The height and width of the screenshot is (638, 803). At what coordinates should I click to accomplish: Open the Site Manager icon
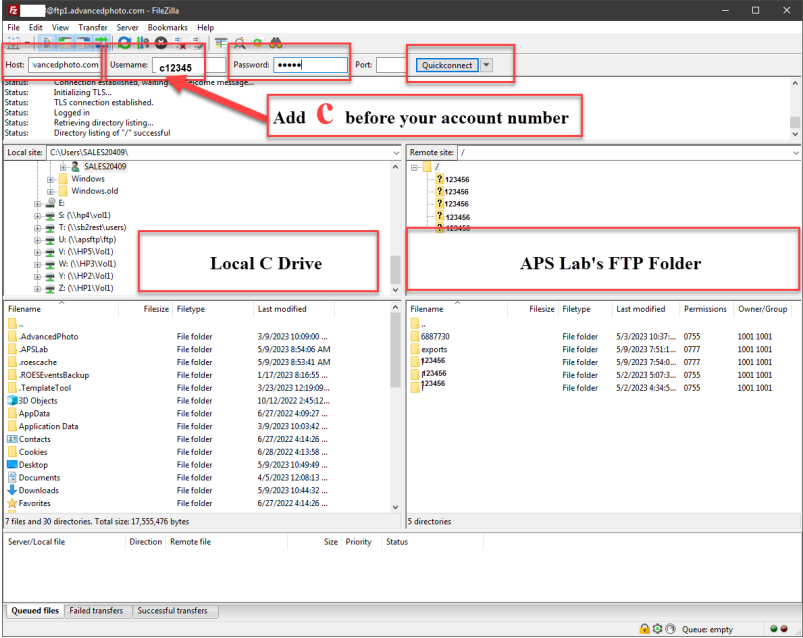click(13, 43)
